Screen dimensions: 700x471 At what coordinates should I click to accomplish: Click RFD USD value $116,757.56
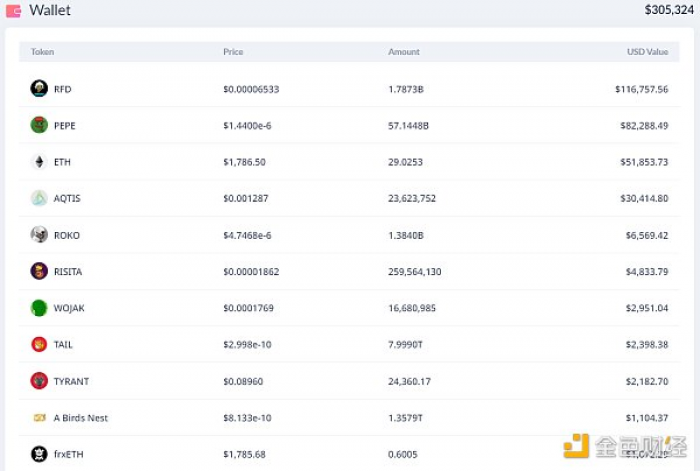642,89
